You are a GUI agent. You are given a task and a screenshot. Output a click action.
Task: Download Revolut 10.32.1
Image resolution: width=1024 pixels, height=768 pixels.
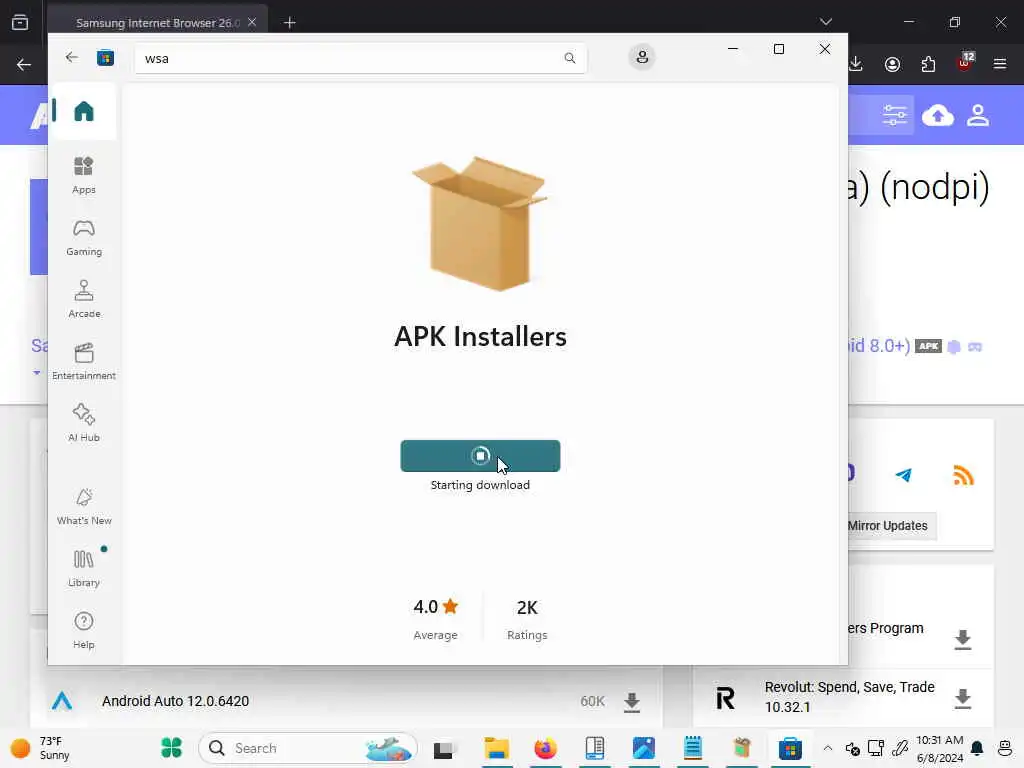point(963,699)
